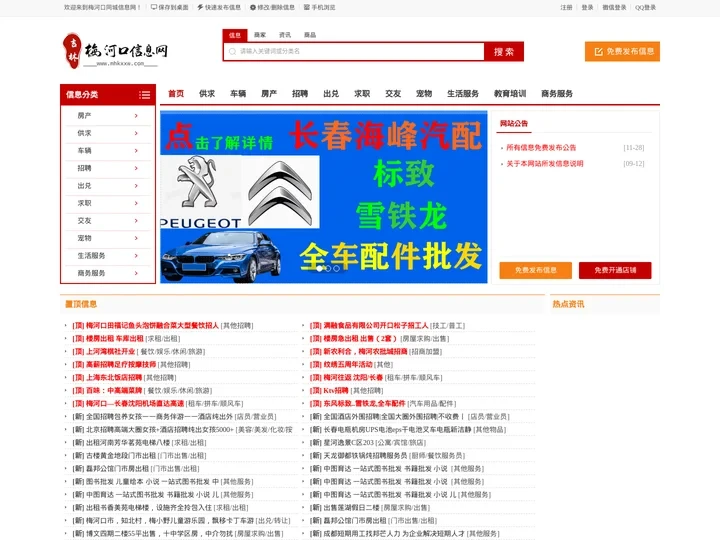Open the 登录 link in the top bar
This screenshot has width=720, height=540.
587,7
